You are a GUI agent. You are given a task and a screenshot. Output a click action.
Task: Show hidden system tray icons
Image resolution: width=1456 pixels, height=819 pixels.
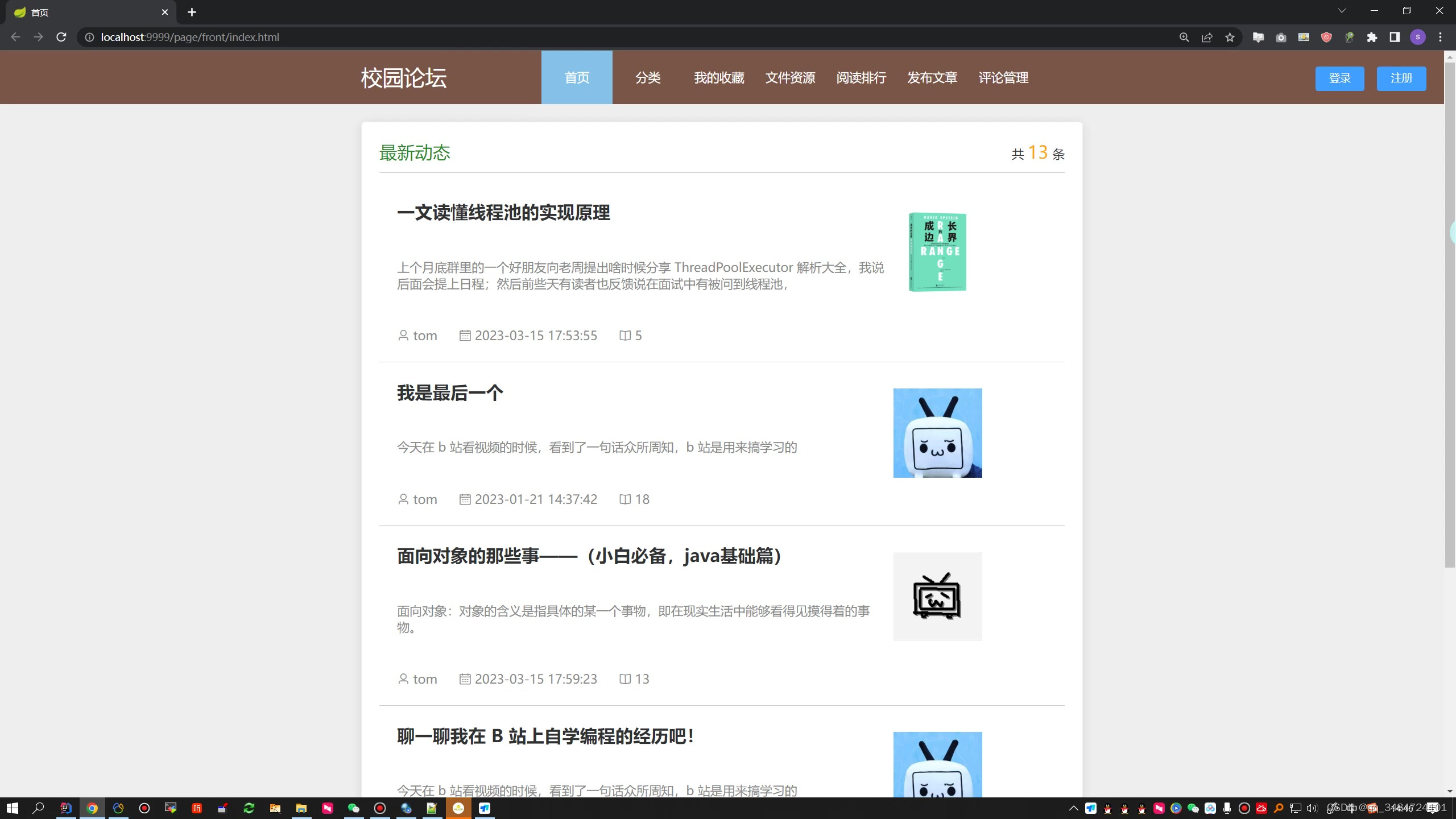click(1073, 808)
